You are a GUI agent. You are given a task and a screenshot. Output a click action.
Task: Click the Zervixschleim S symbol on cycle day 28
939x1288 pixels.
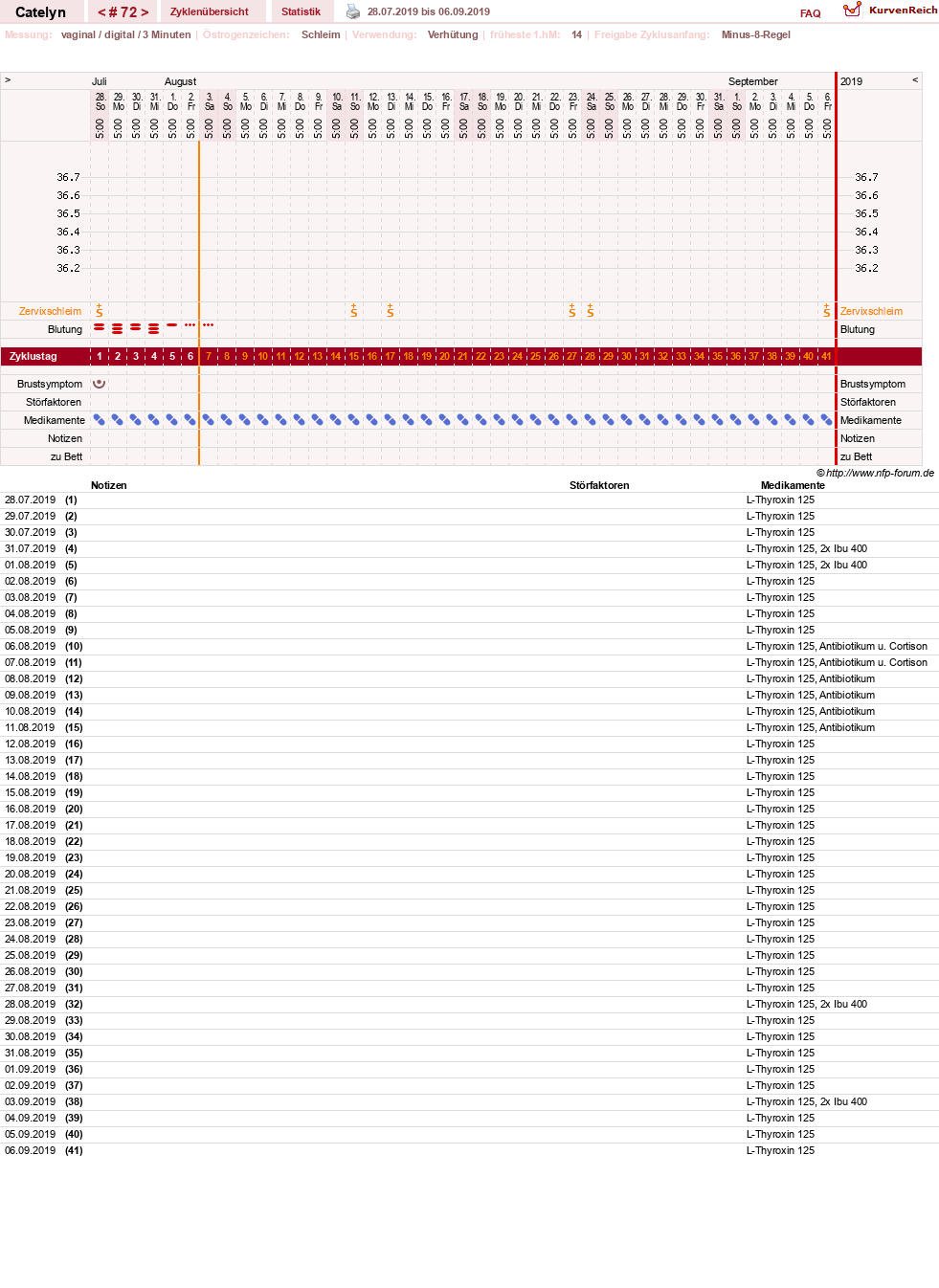coord(591,311)
